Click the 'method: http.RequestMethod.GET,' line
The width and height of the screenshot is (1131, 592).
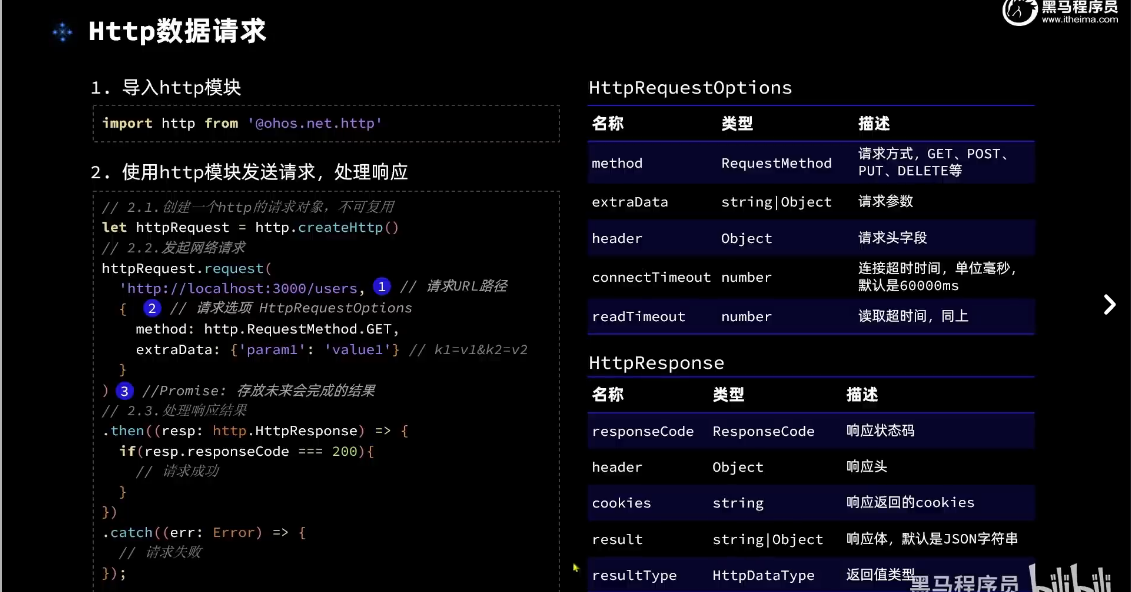click(267, 330)
